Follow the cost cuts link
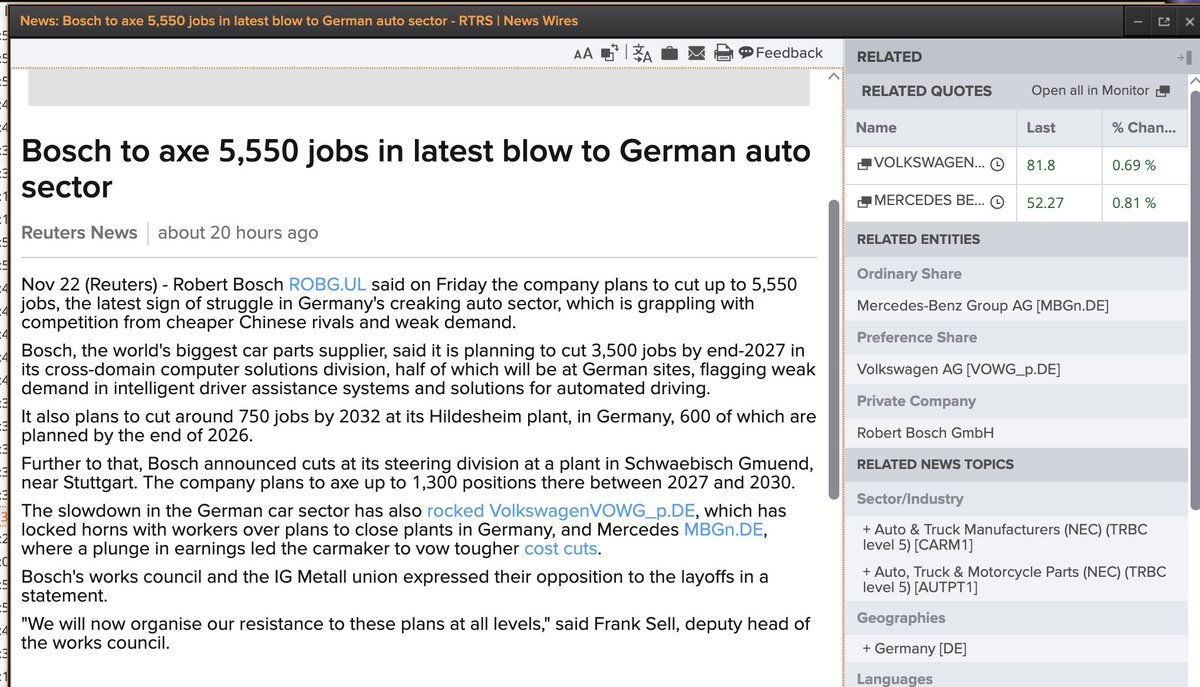The height and width of the screenshot is (687, 1200). click(x=560, y=548)
